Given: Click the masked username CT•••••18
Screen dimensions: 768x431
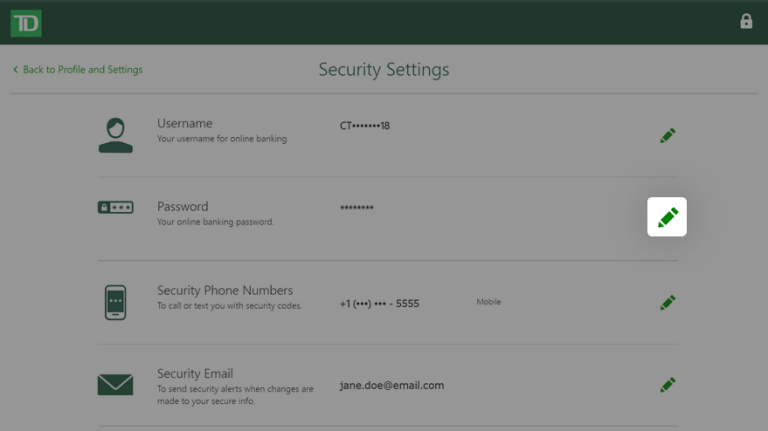Looking at the screenshot, I should 364,126.
